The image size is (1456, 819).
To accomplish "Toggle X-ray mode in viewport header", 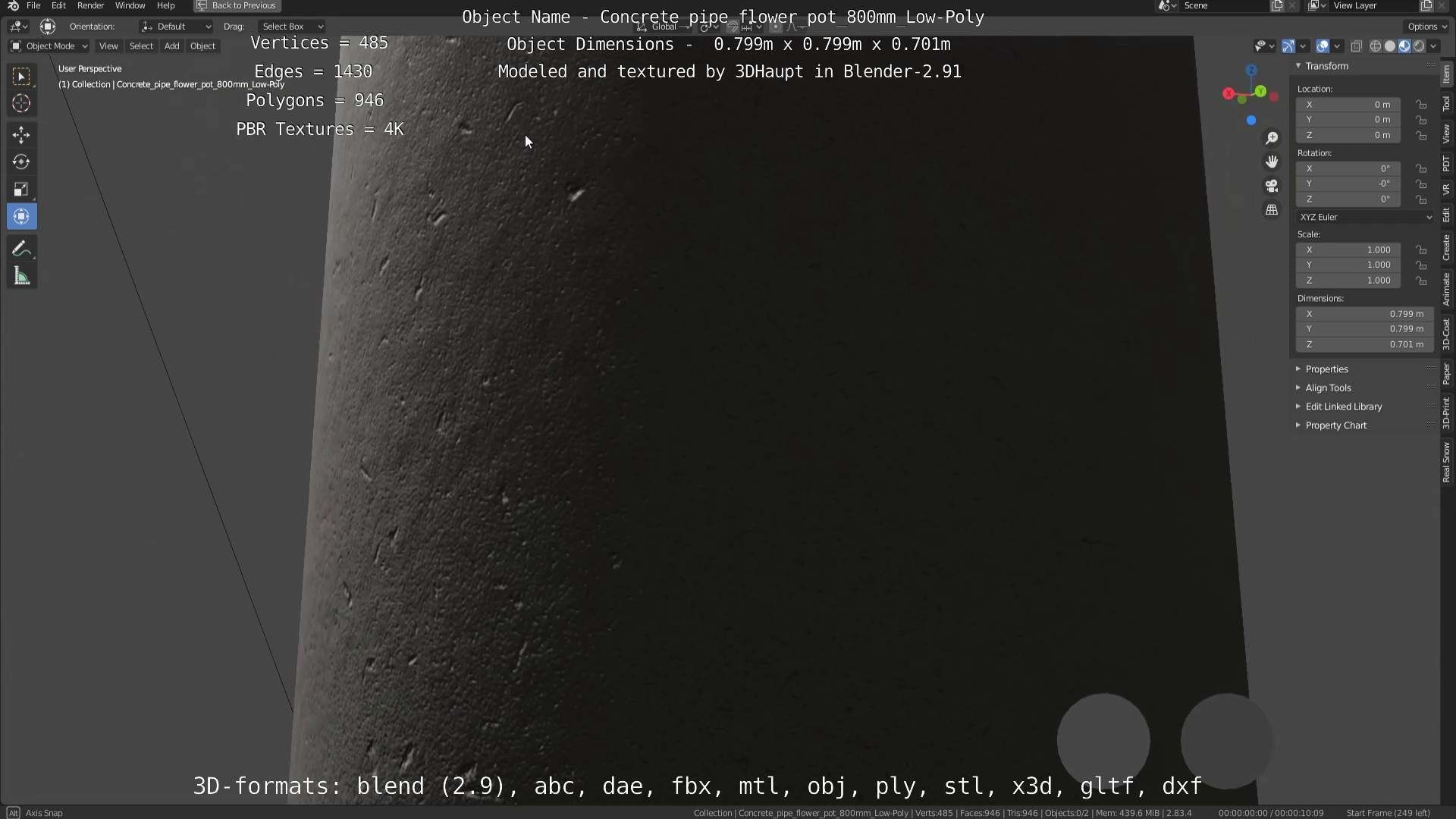I will 1357,46.
